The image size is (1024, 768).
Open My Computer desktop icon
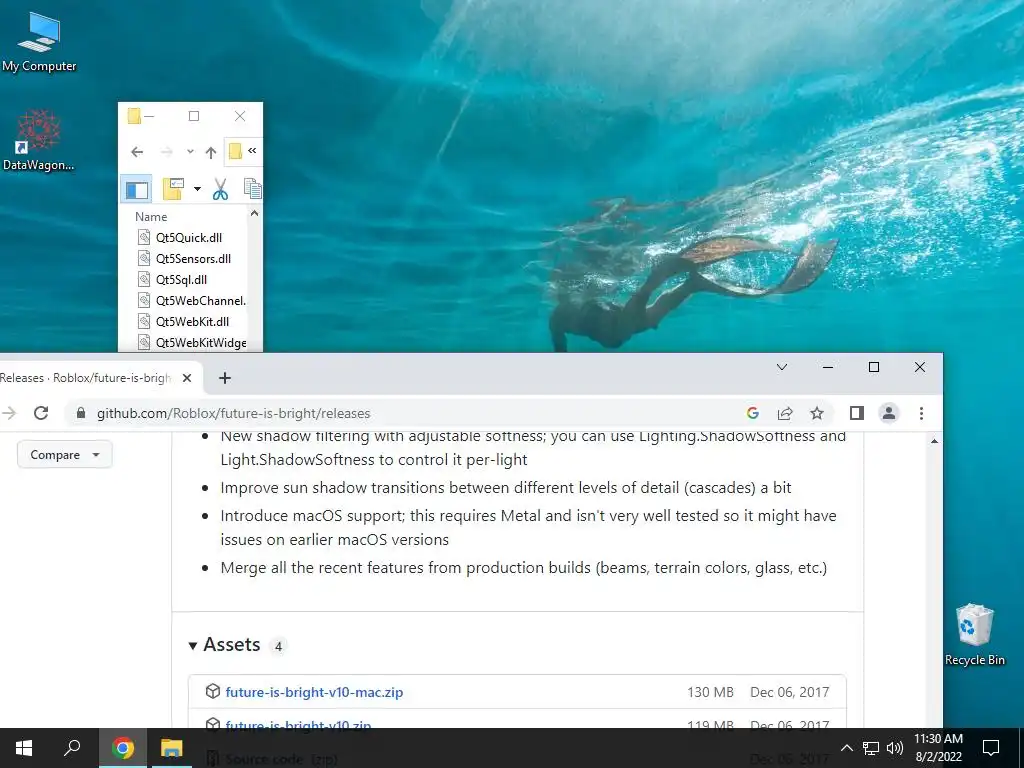(x=39, y=42)
